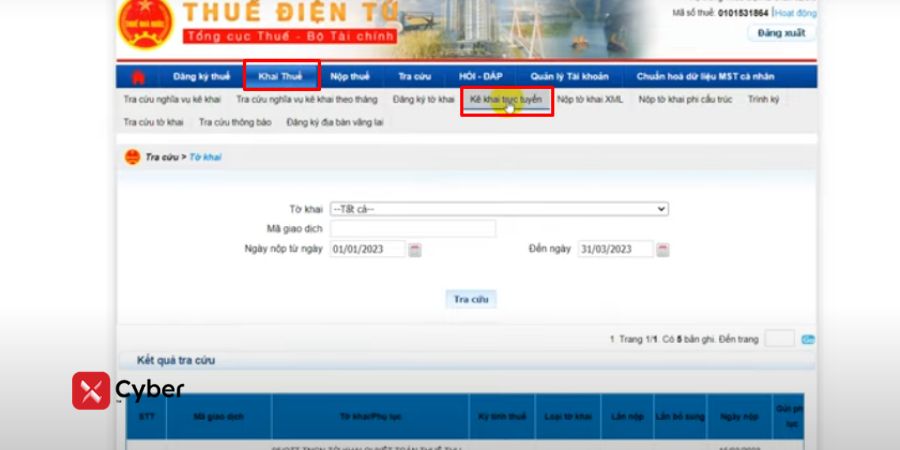Image resolution: width=900 pixels, height=450 pixels.
Task: Click the 'Đăng xuất' logout button
Action: [x=780, y=33]
